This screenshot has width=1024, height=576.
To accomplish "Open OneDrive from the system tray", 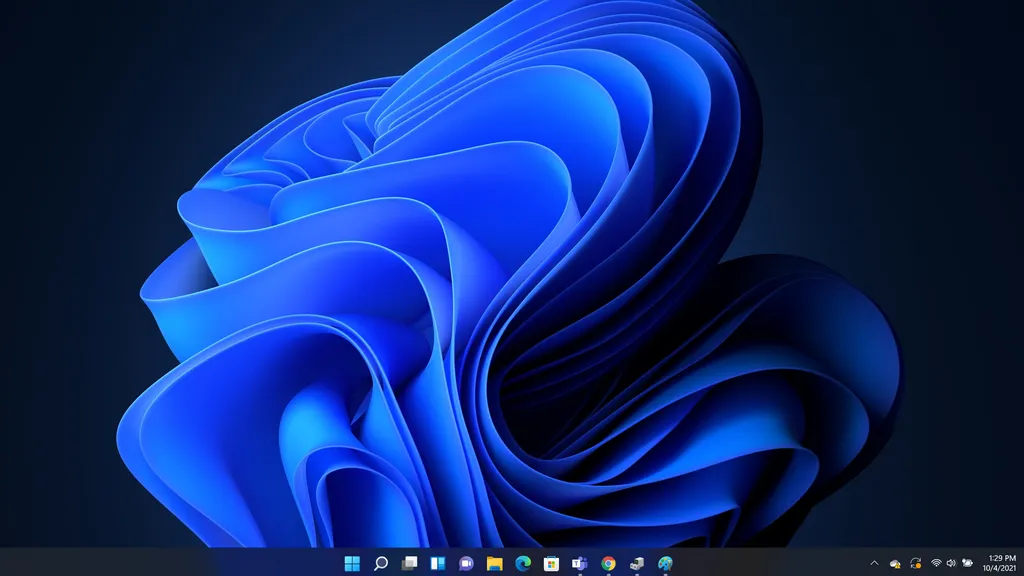I will (x=895, y=563).
